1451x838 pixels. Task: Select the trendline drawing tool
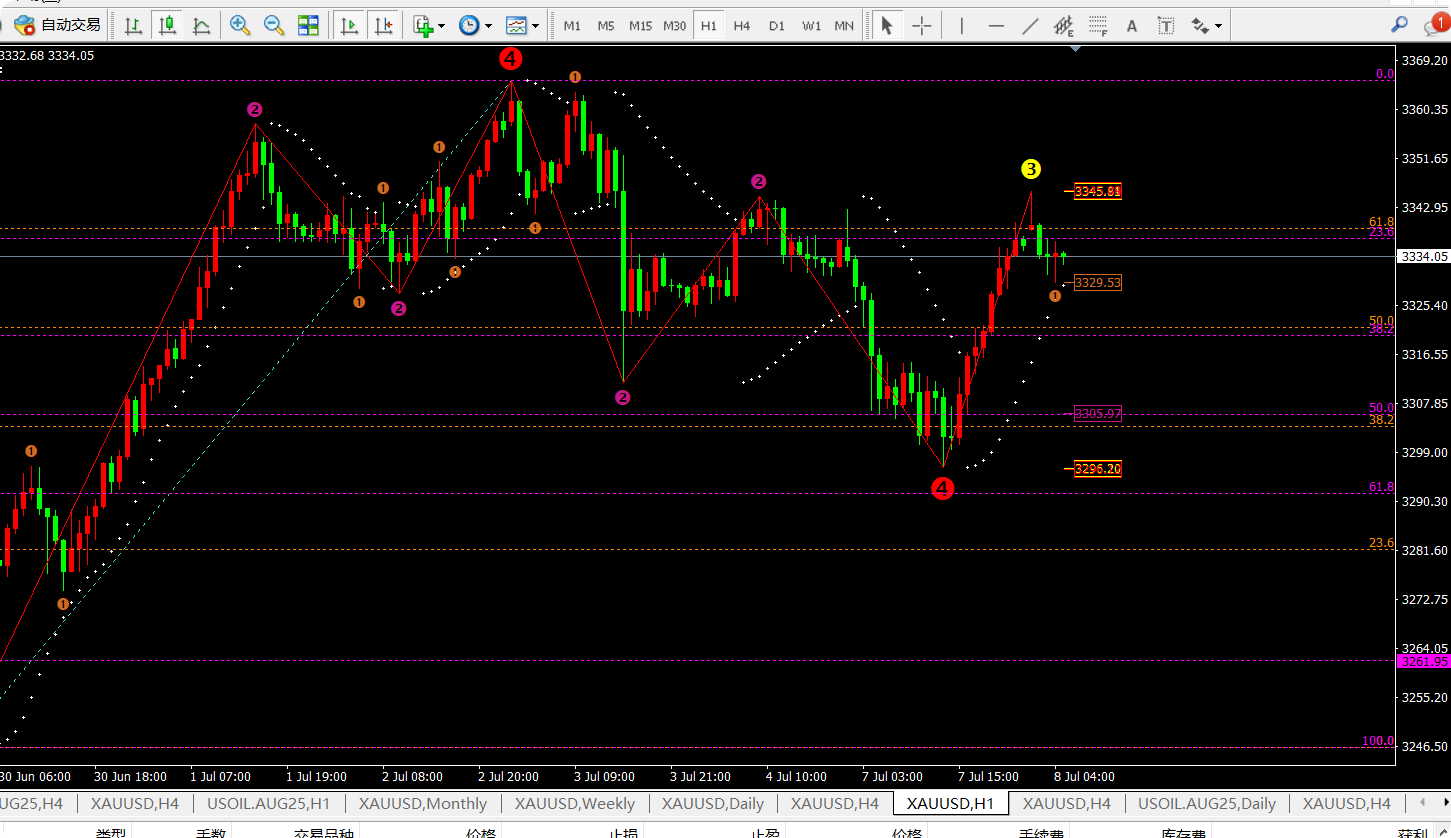click(x=1030, y=25)
